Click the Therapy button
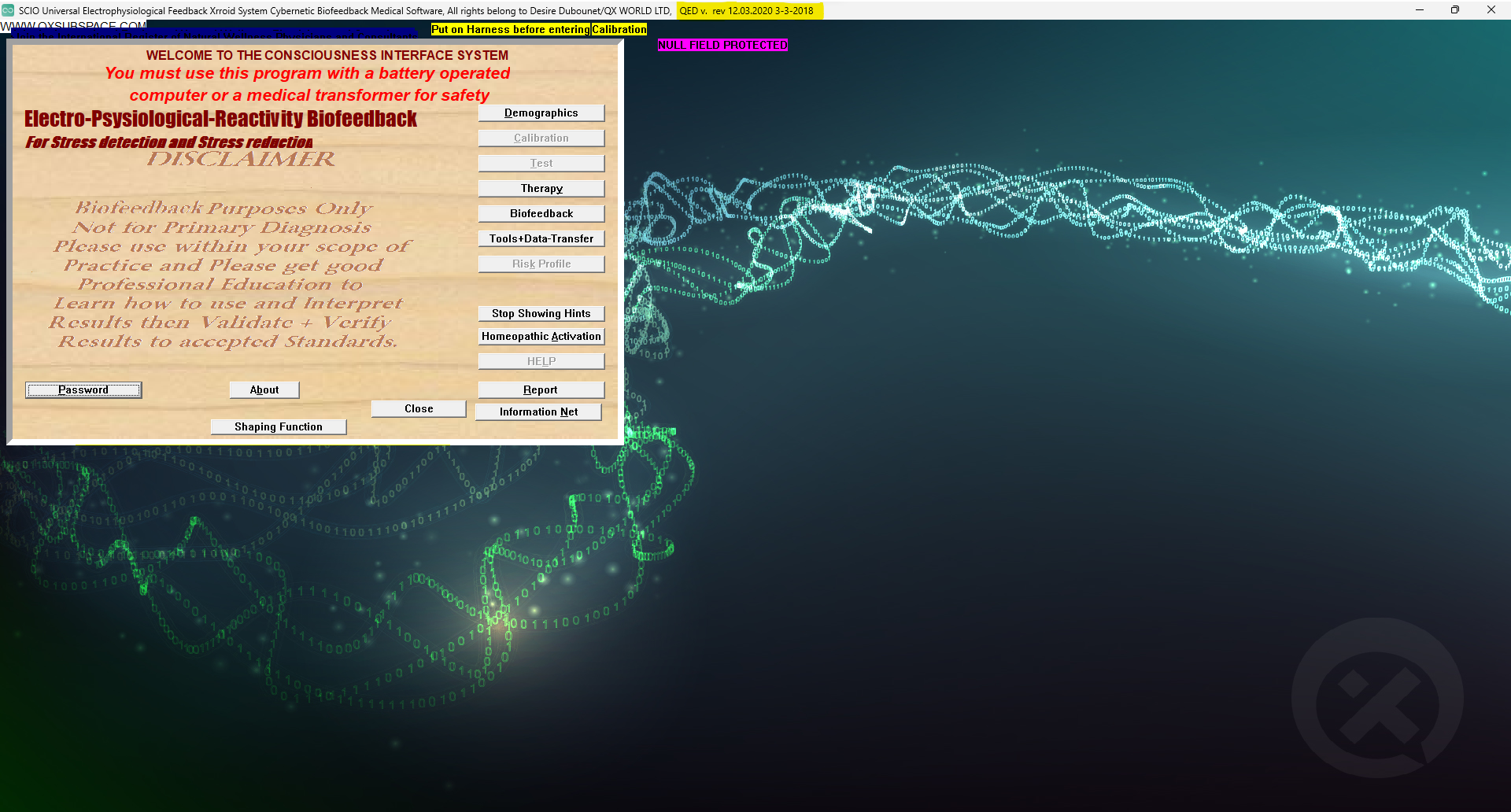The width and height of the screenshot is (1511, 812). click(541, 189)
